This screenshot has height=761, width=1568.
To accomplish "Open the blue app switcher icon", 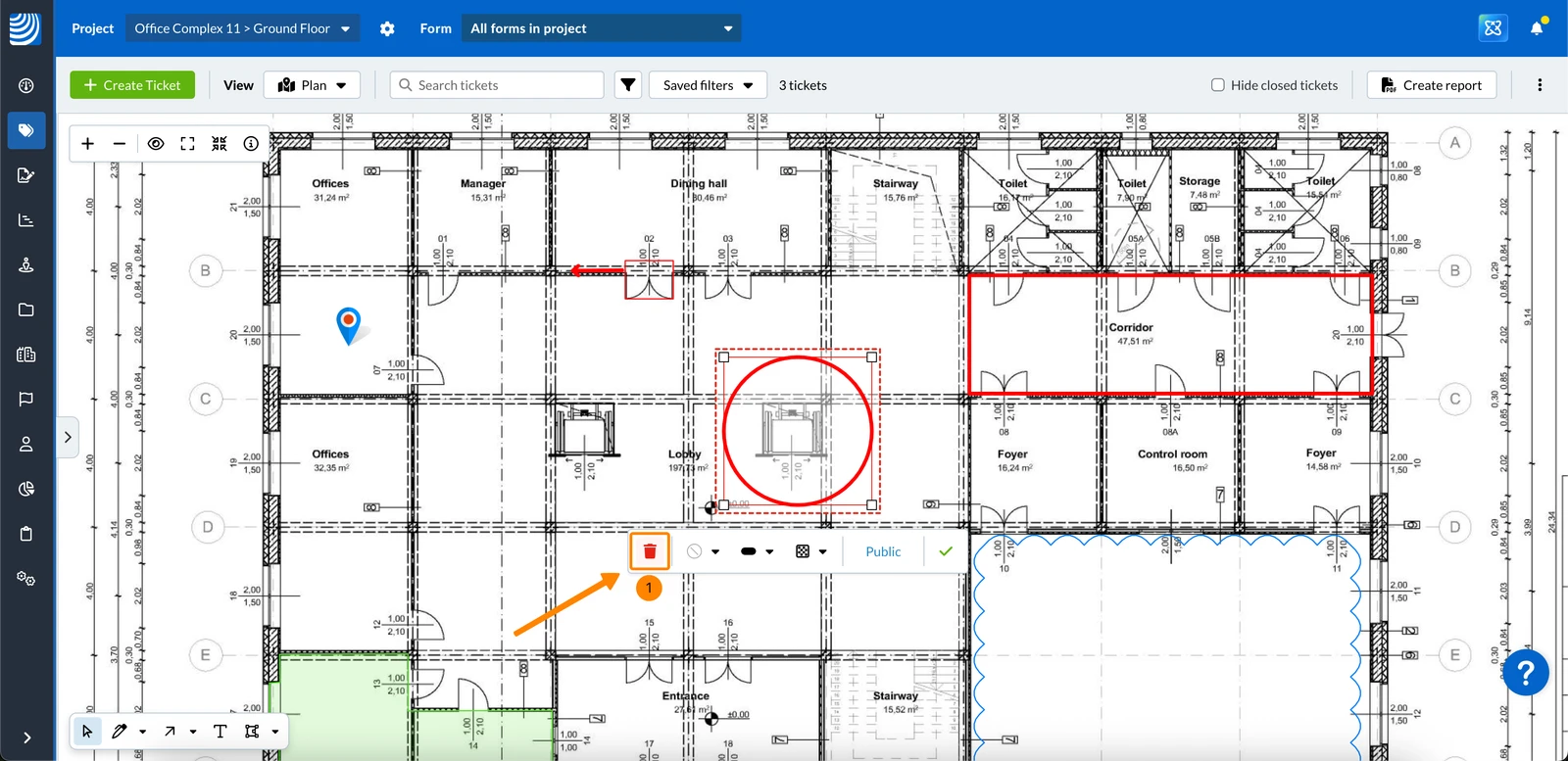I will point(1493,28).
